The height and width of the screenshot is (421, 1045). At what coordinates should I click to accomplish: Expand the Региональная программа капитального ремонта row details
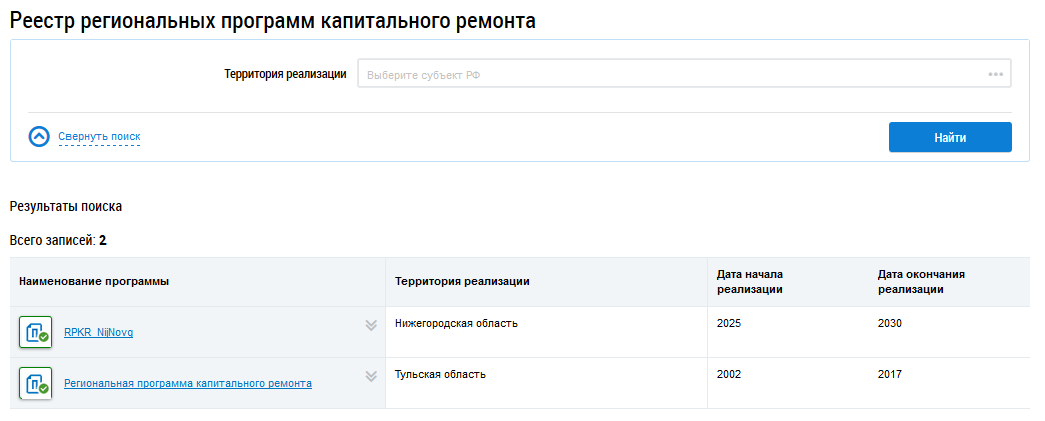(370, 376)
